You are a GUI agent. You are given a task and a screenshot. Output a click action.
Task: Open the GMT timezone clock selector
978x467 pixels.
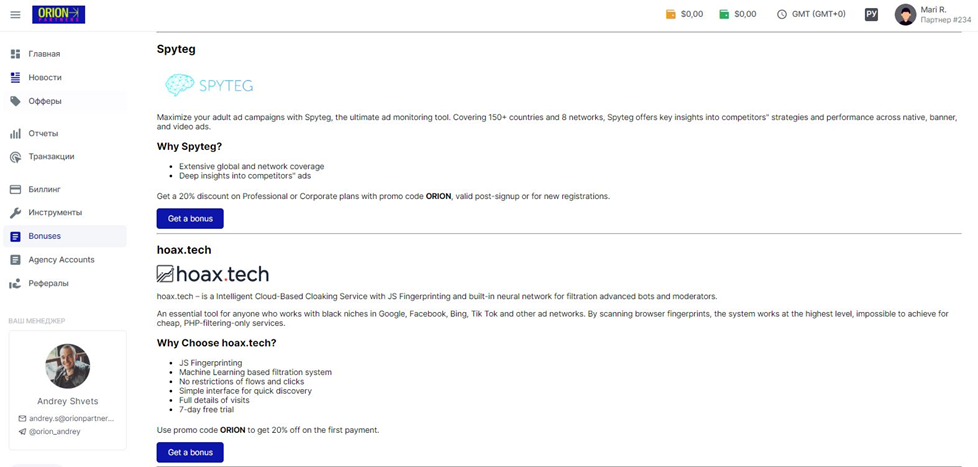[811, 14]
